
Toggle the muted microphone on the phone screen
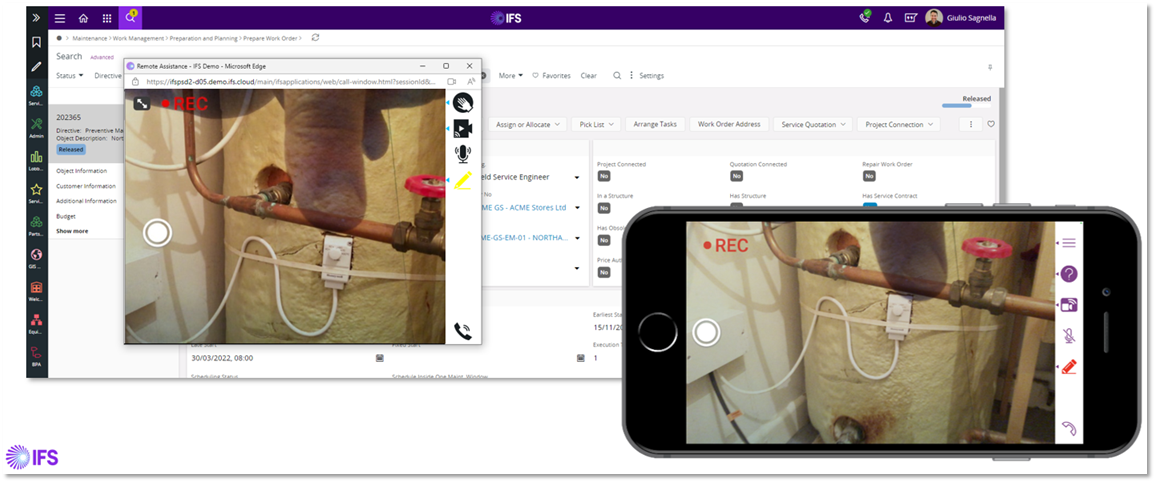[x=1068, y=336]
